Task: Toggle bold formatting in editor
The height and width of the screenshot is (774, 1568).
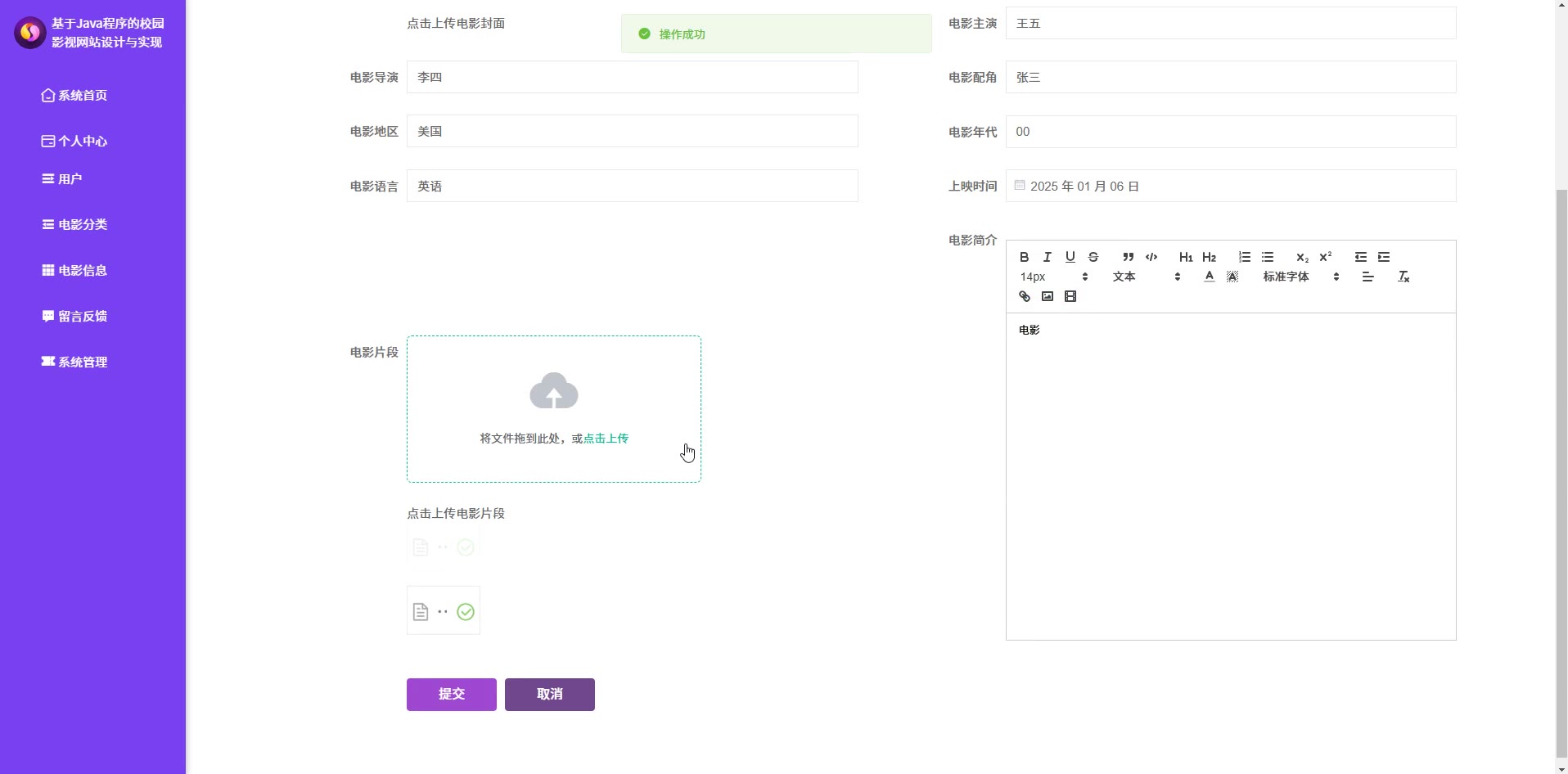Action: [1024, 257]
